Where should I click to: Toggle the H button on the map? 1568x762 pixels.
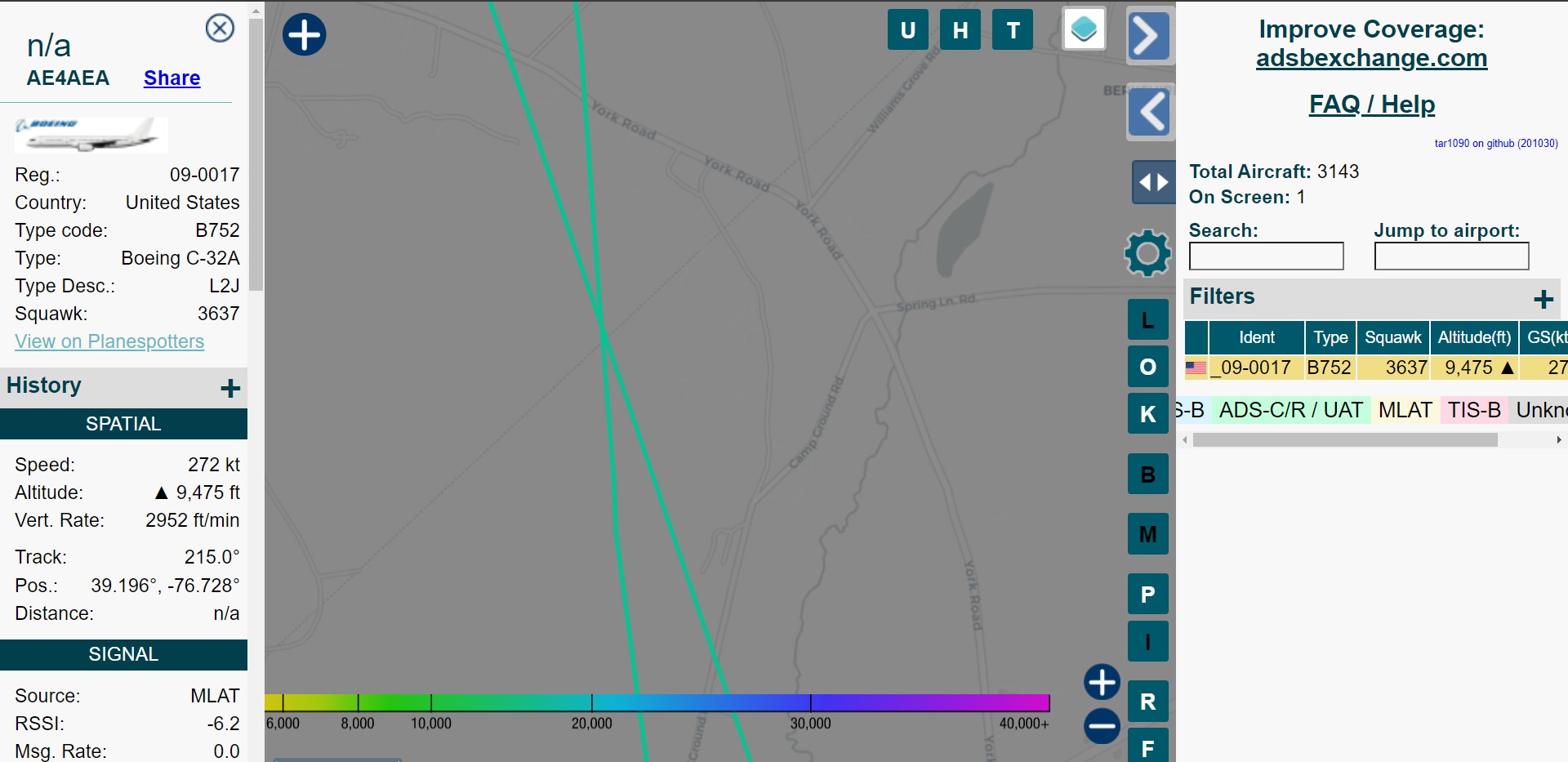[960, 30]
